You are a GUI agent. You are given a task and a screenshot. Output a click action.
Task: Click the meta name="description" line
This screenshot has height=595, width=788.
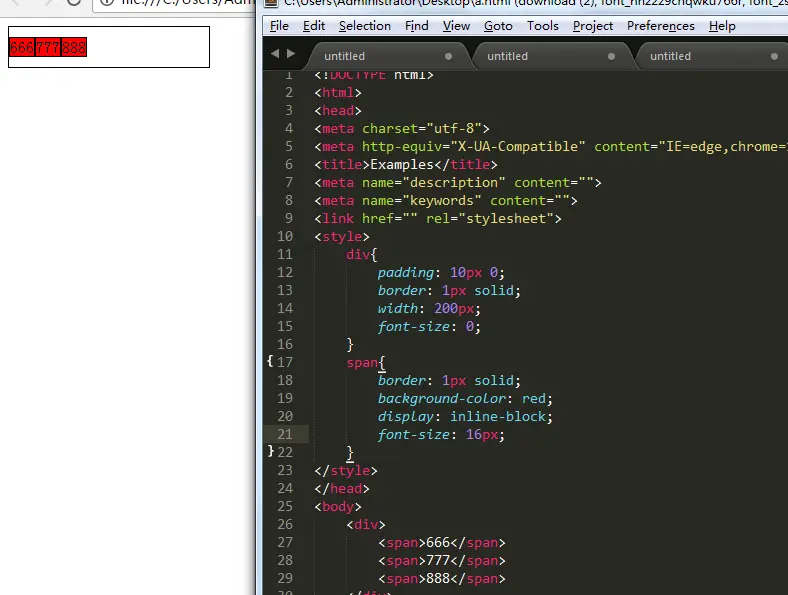point(458,182)
